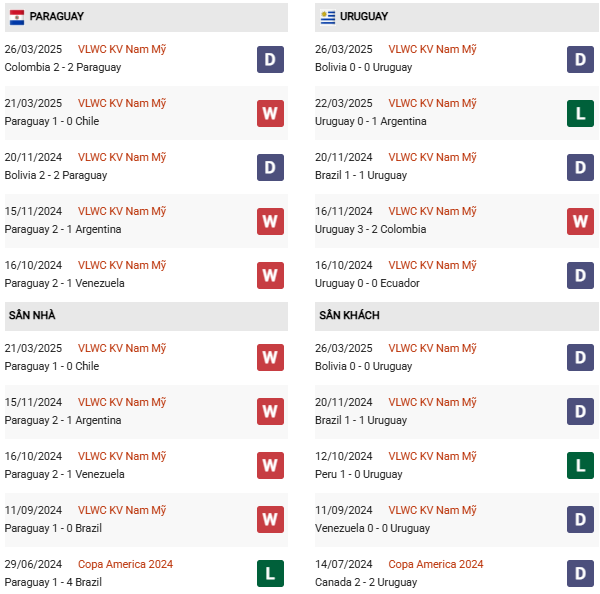The height and width of the screenshot is (594, 600).
Task: Open the Copa America 2024 link for Canada vs Uruguay
Action: click(436, 564)
